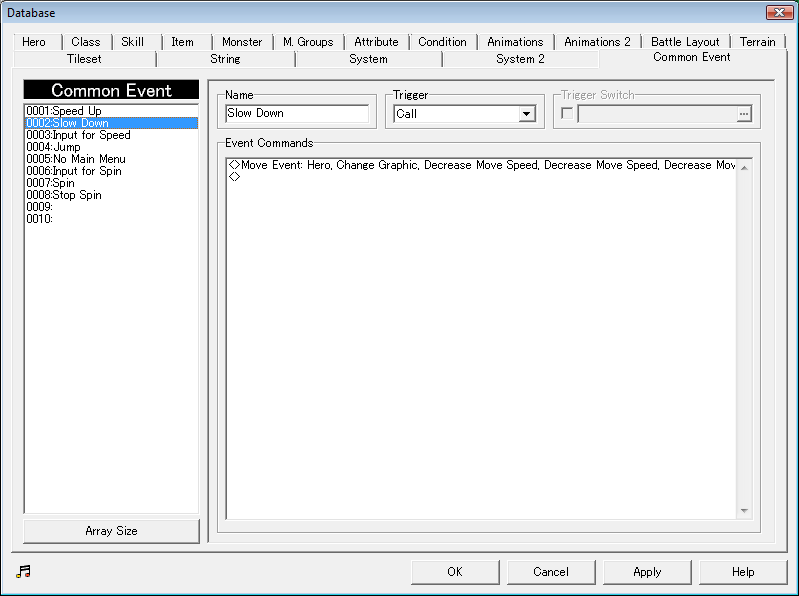
Task: Select the System 2 tab
Action: (520, 59)
